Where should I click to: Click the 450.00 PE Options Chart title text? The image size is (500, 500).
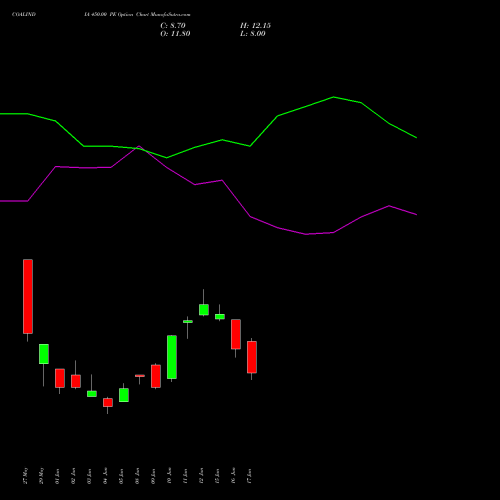pos(137,15)
